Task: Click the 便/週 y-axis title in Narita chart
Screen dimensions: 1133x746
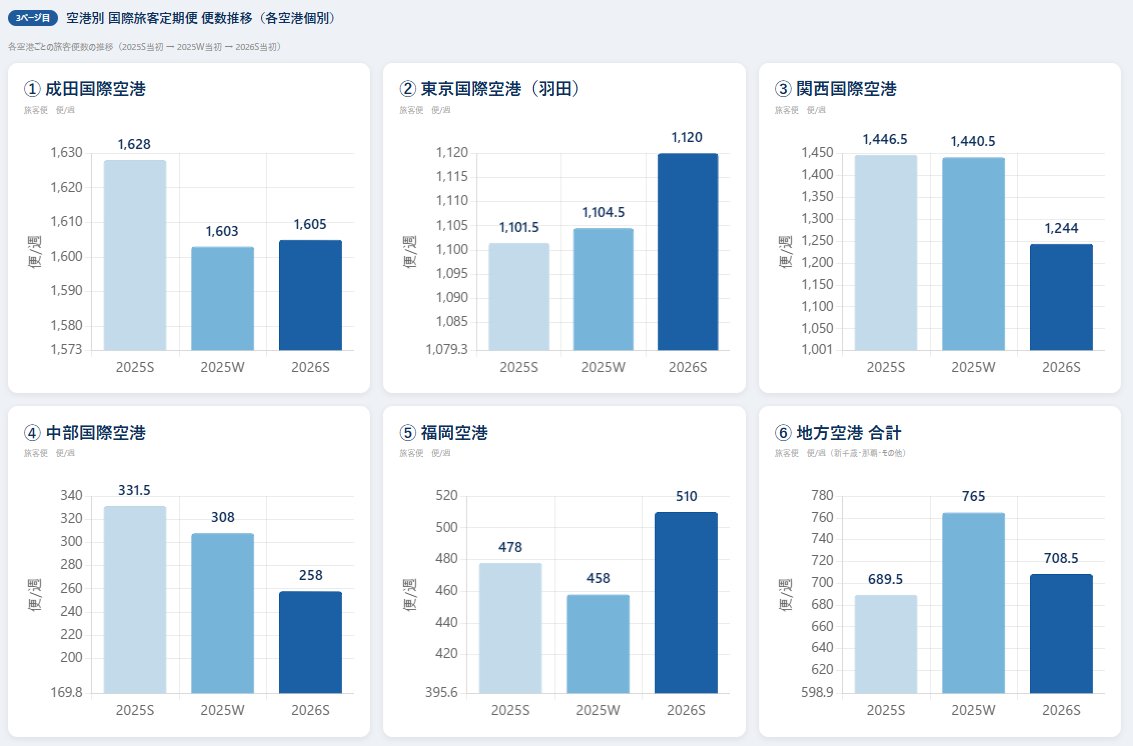Action: click(x=34, y=252)
